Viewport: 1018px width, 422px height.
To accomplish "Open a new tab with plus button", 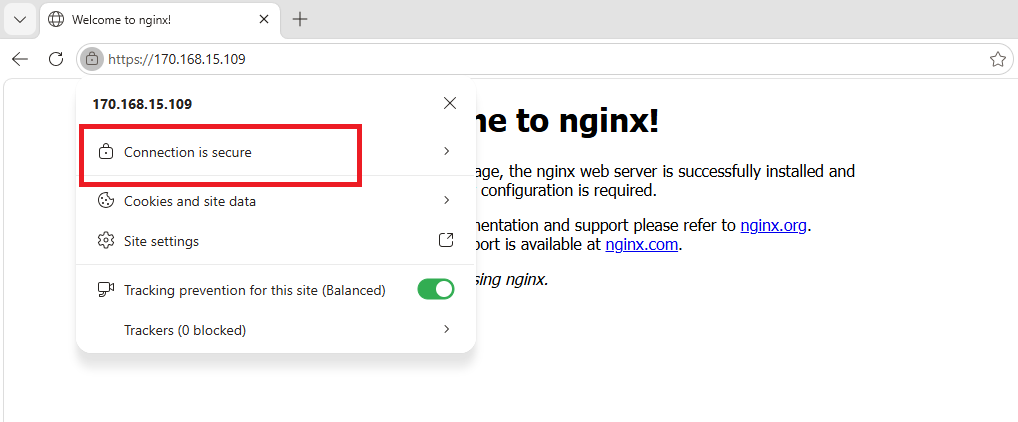I will (299, 19).
